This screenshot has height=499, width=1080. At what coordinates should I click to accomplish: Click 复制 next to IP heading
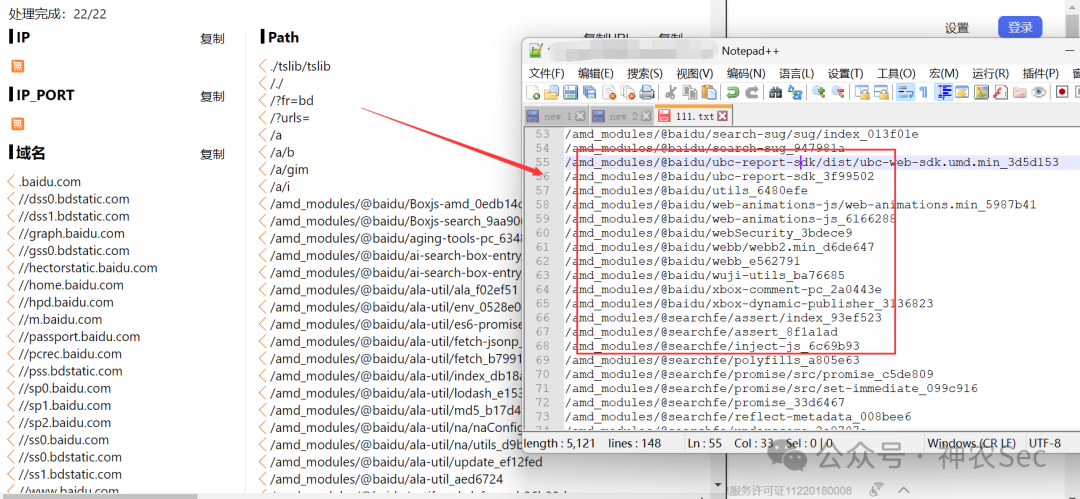pyautogui.click(x=212, y=39)
